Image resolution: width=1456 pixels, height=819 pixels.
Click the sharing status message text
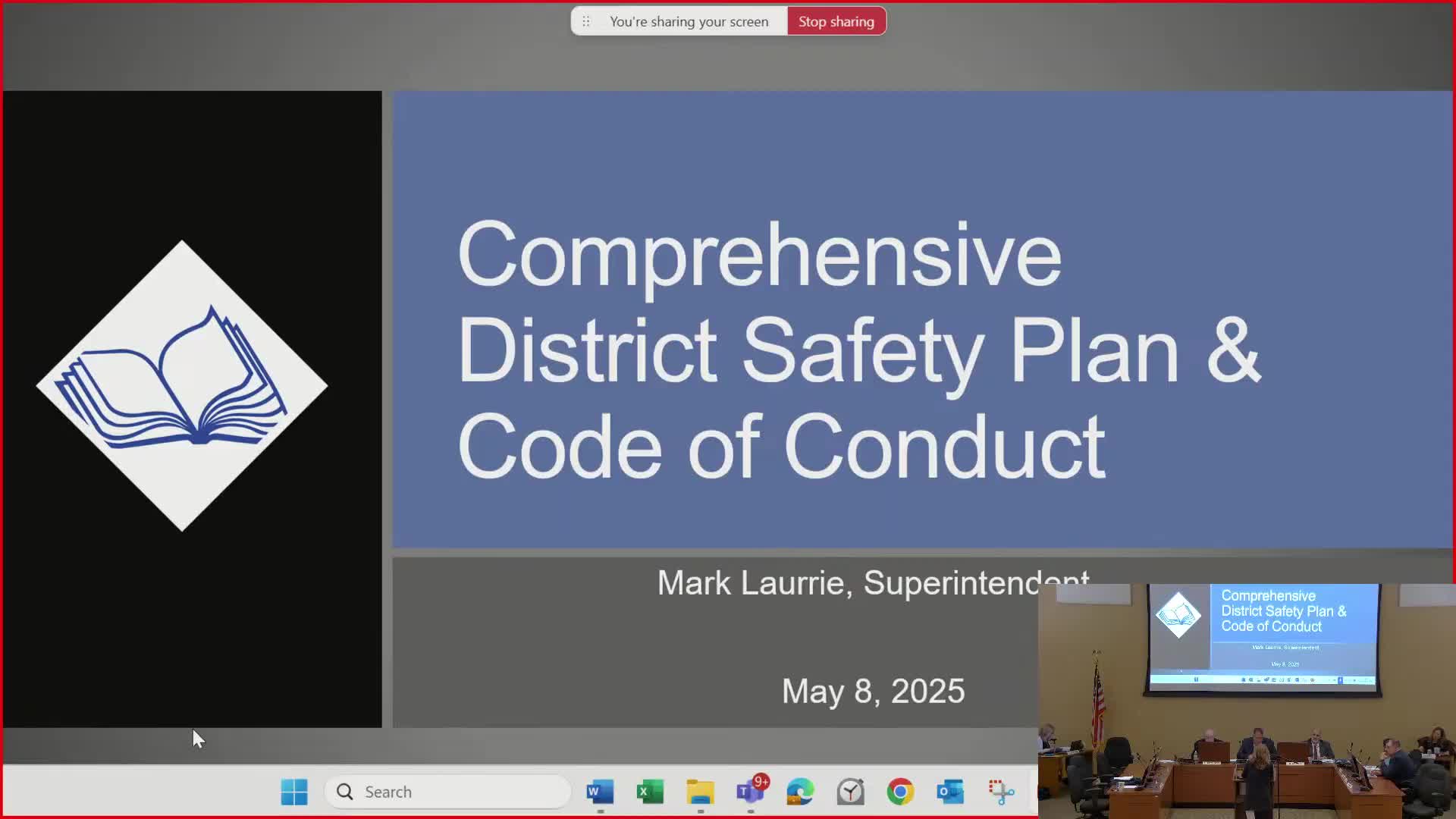point(689,21)
